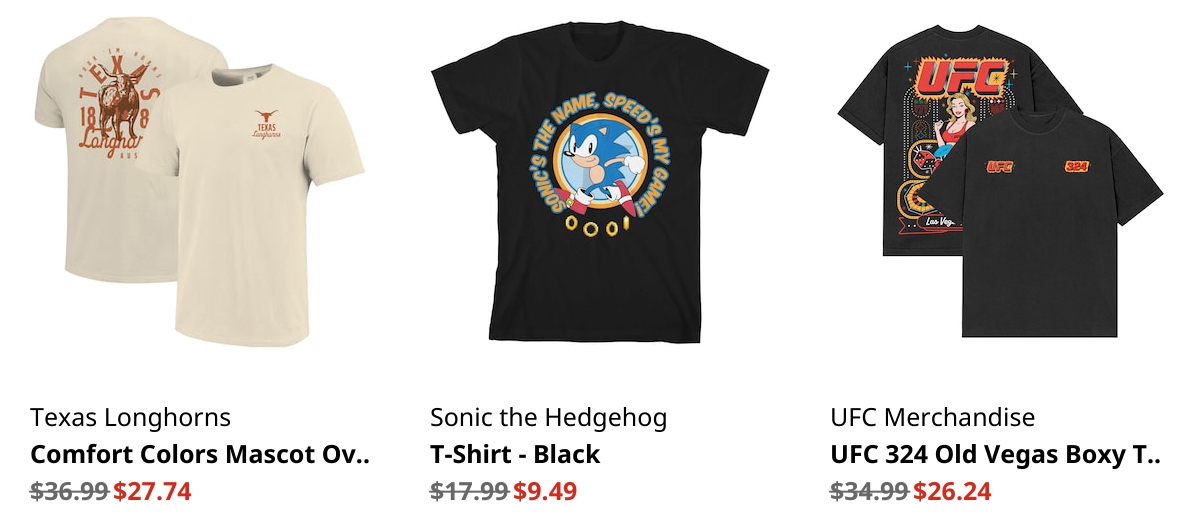Open the T-Shirt - Black product title
Image resolution: width=1200 pixels, height=530 pixels.
point(515,455)
